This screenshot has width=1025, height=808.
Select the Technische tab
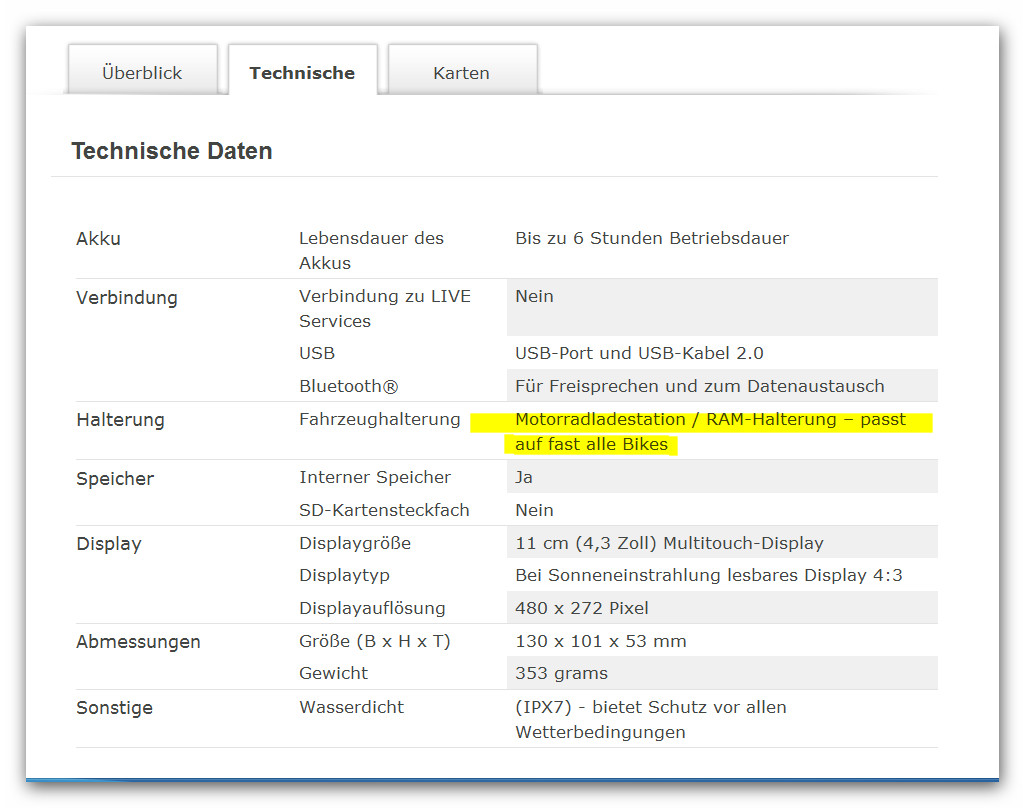point(302,73)
